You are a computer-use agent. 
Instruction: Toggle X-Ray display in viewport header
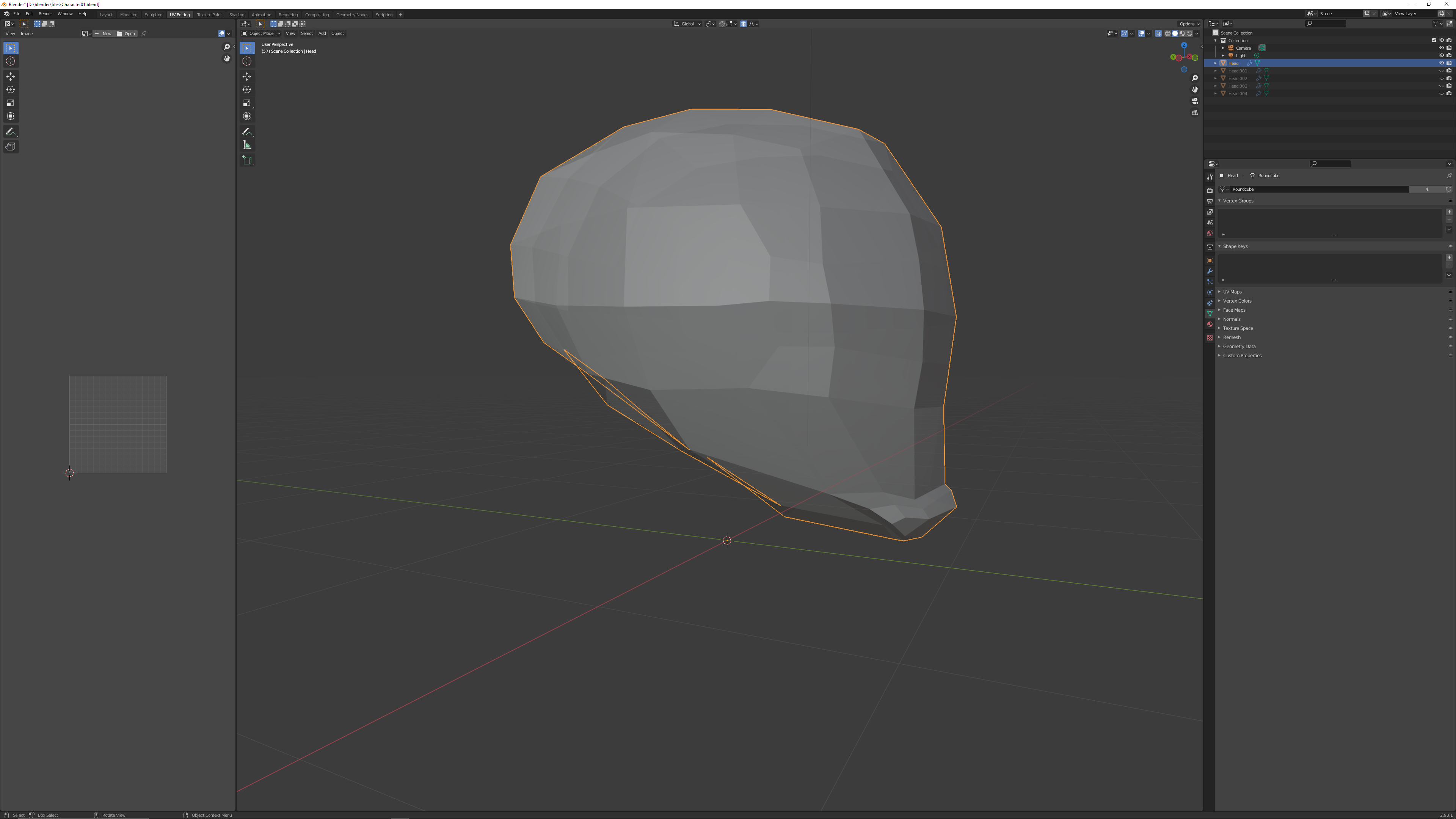point(1158,33)
